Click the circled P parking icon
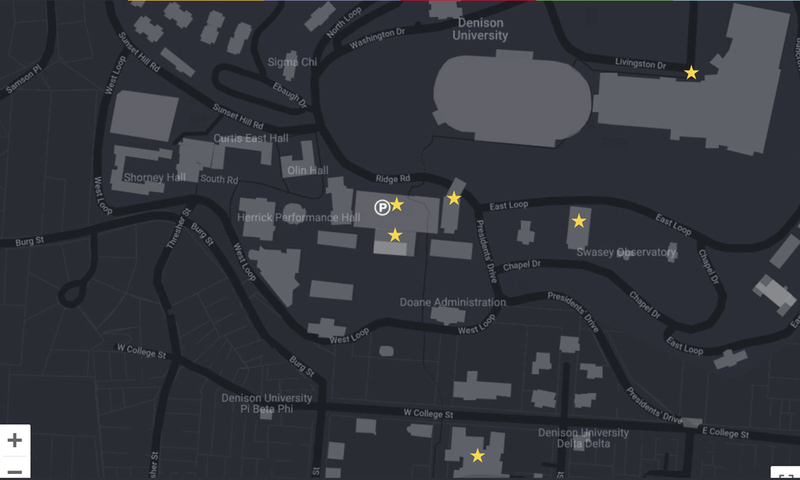Image resolution: width=800 pixels, height=480 pixels. click(x=382, y=207)
